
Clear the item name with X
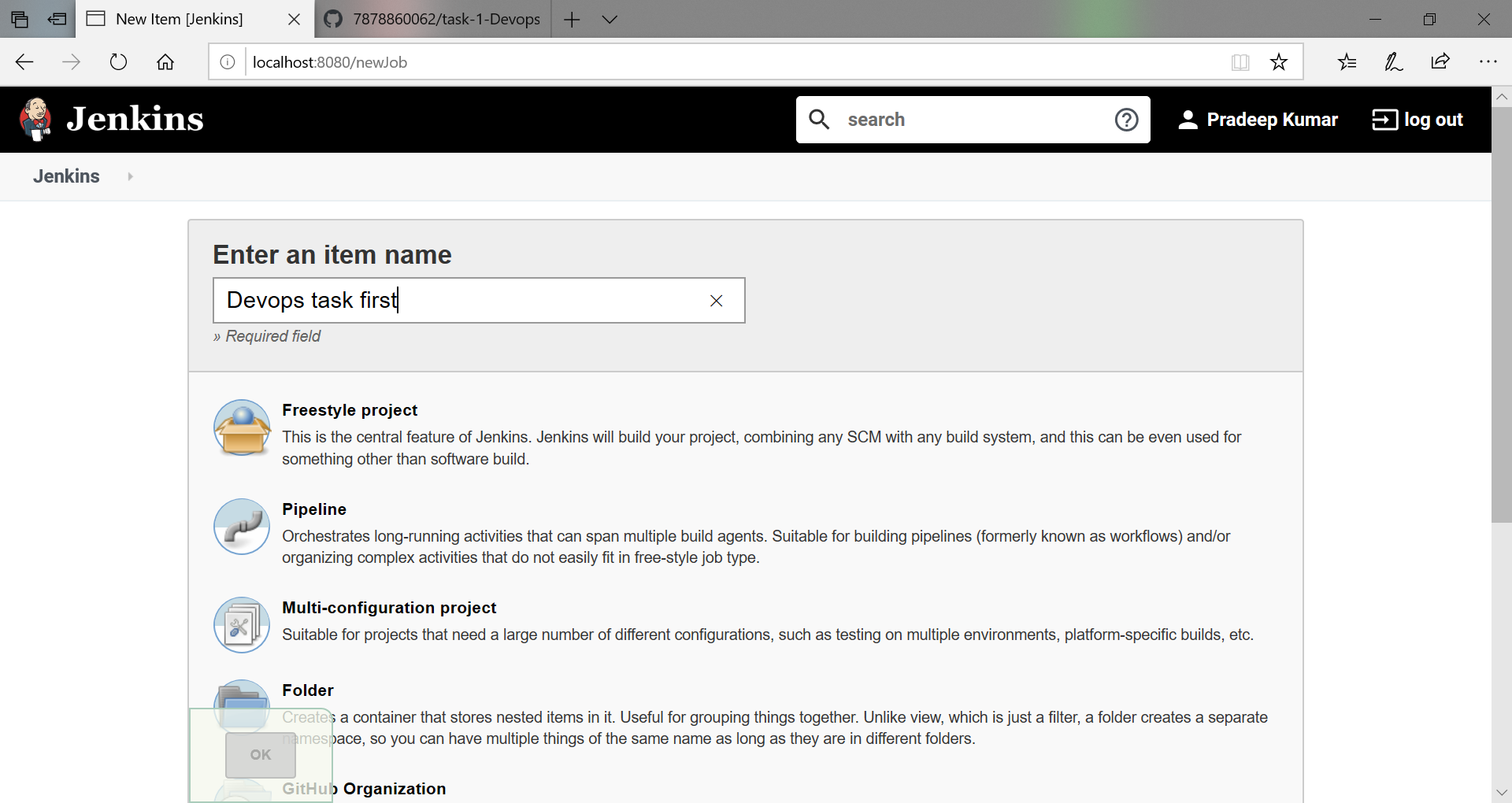716,301
